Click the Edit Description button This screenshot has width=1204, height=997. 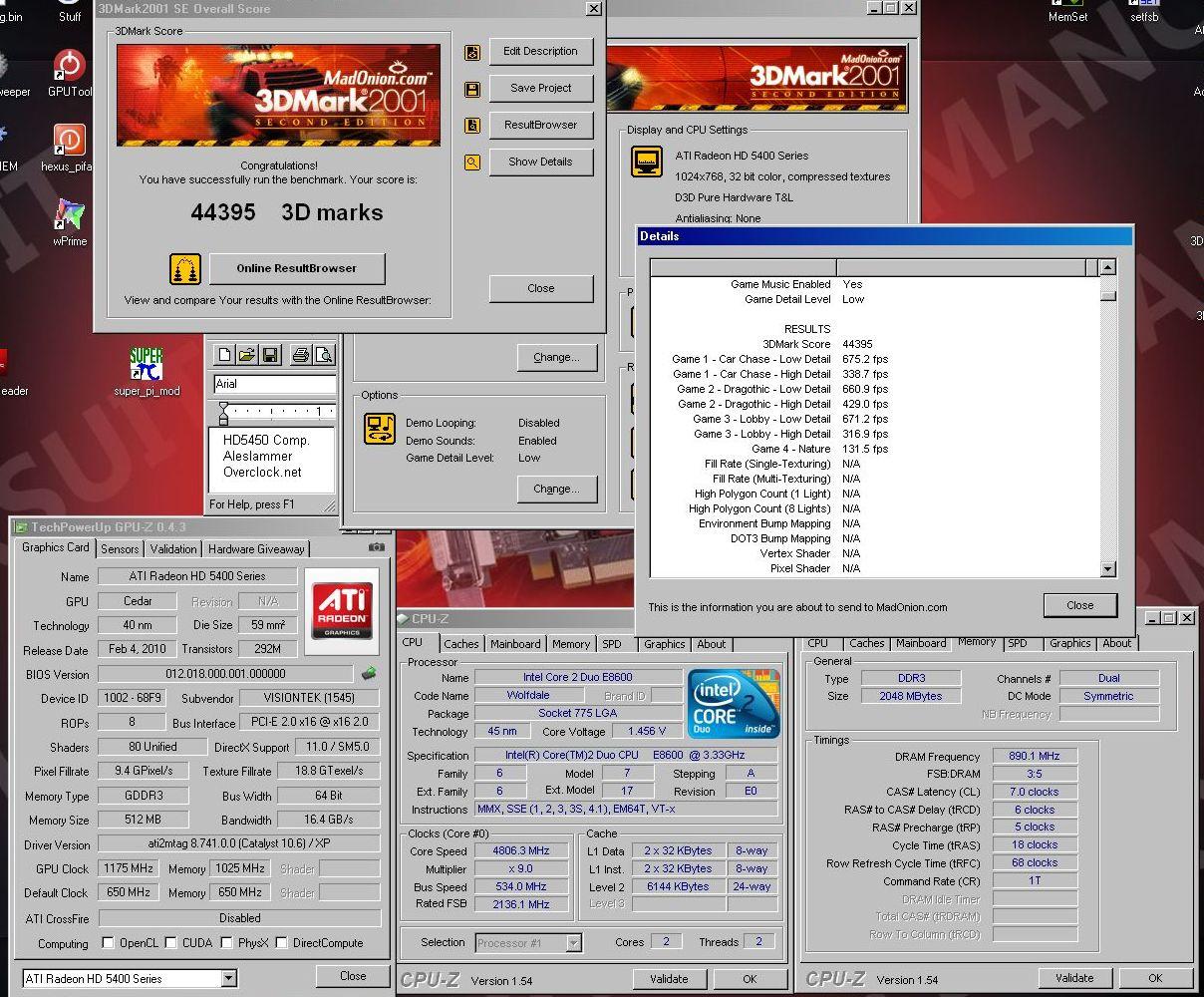pyautogui.click(x=540, y=52)
